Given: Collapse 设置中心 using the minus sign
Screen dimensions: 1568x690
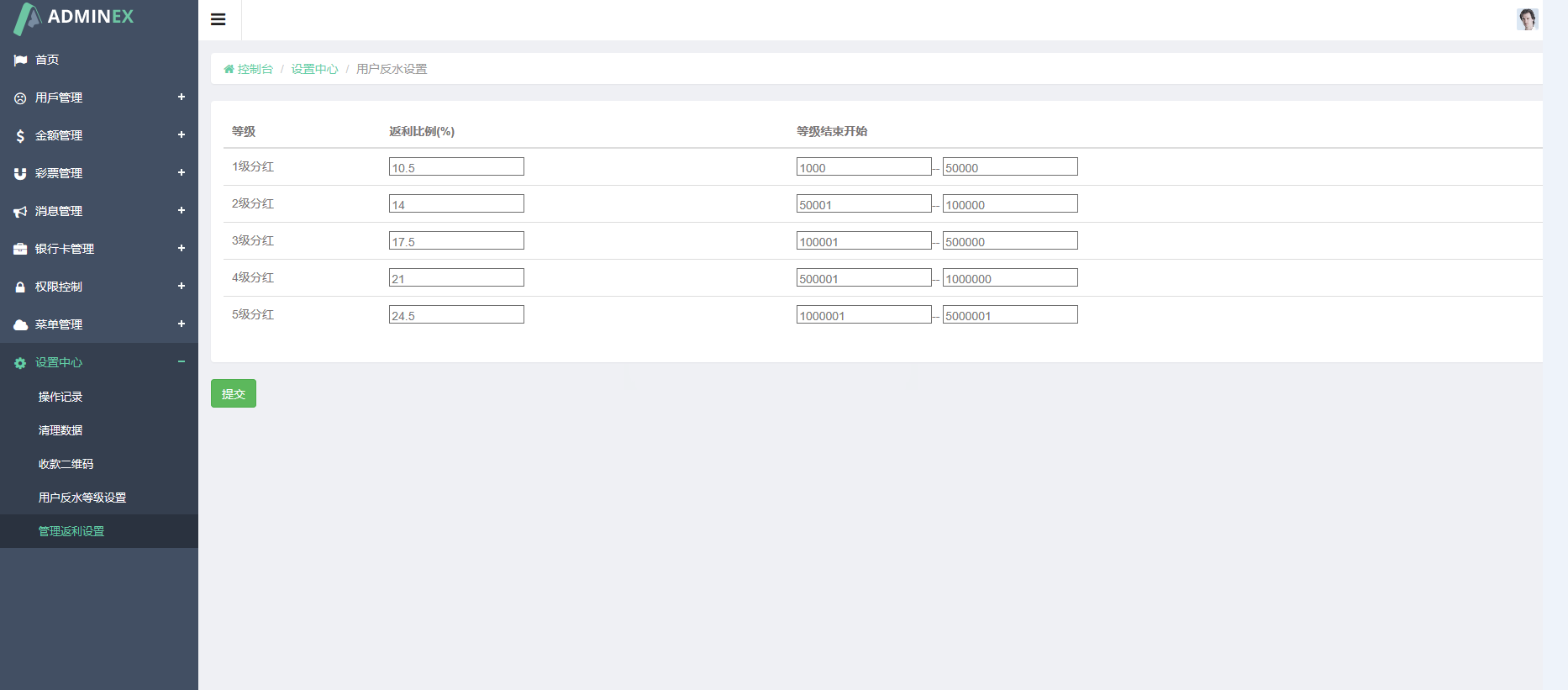Looking at the screenshot, I should click(181, 362).
